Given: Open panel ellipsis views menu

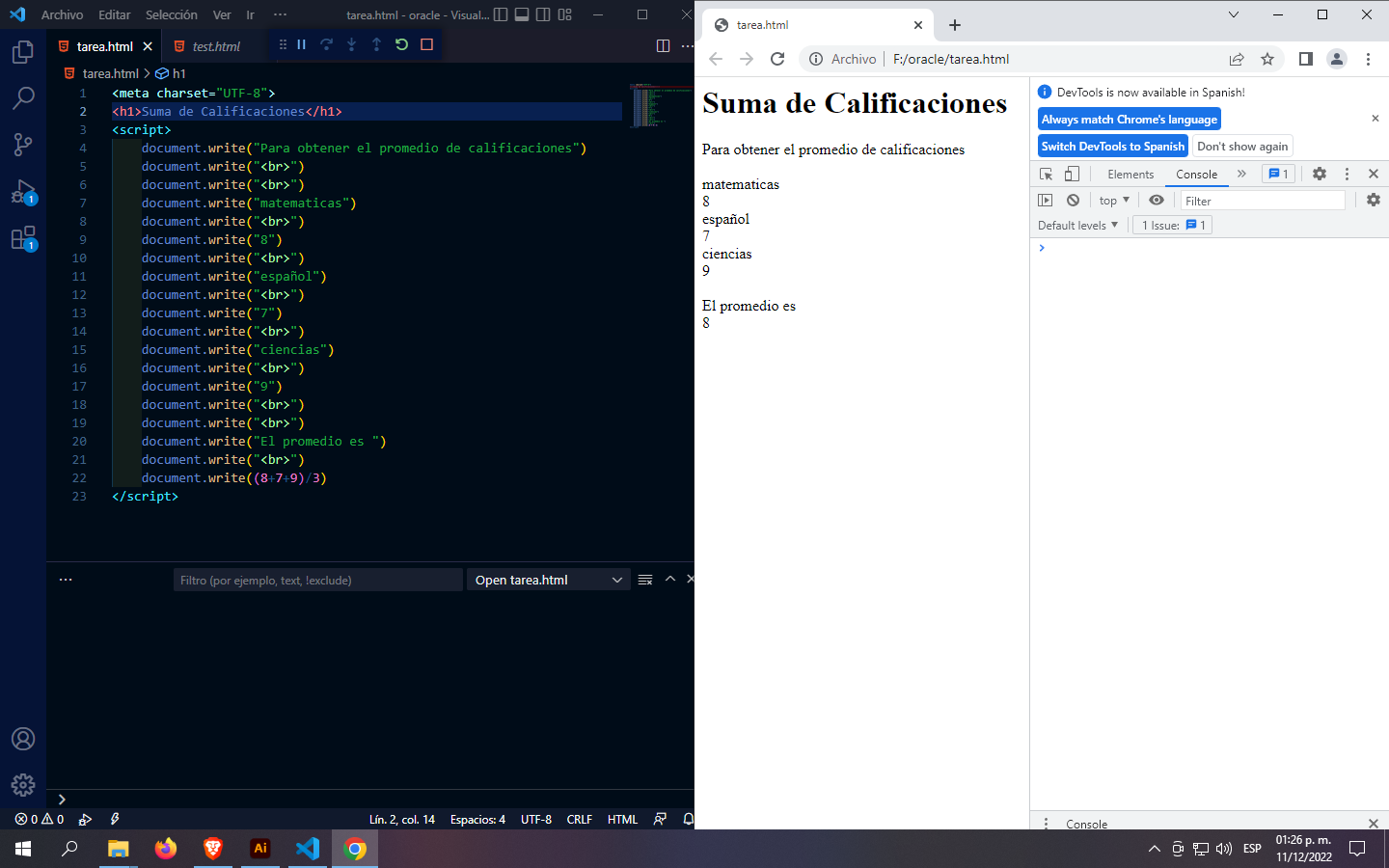Looking at the screenshot, I should click(x=66, y=580).
